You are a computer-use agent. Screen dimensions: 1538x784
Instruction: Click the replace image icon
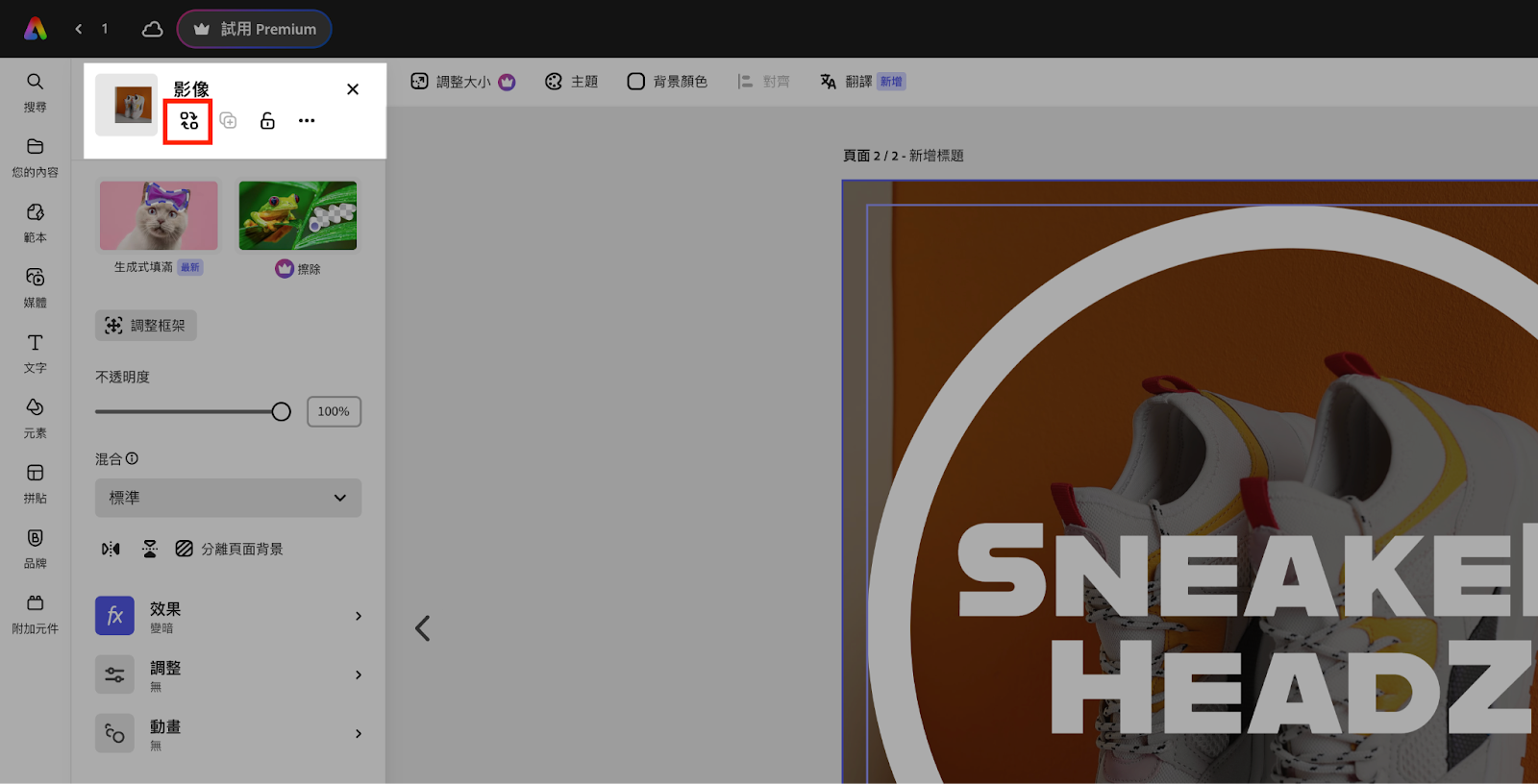coord(188,121)
